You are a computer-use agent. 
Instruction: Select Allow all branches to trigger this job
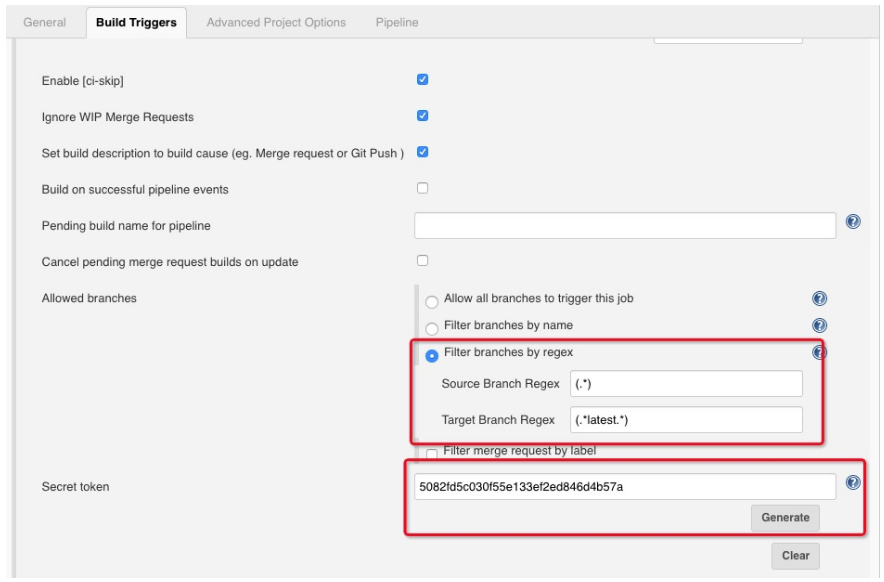click(432, 302)
